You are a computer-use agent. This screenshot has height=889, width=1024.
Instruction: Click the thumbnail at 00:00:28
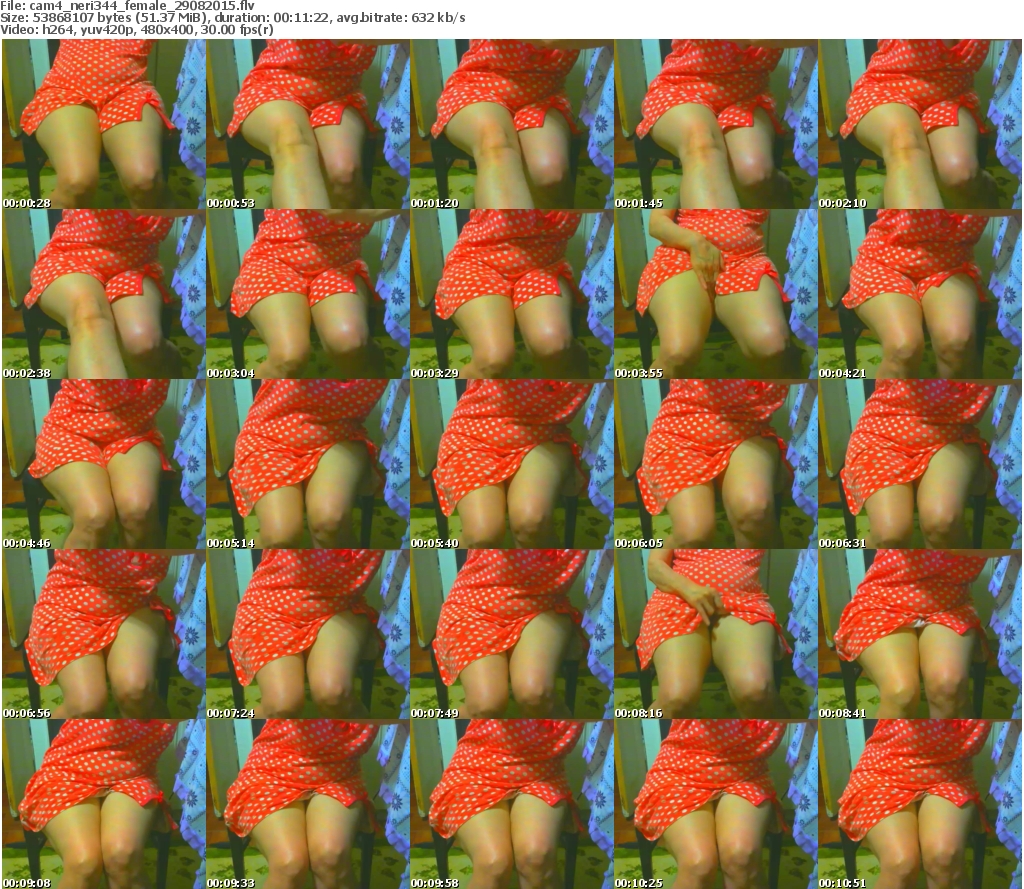coord(104,124)
